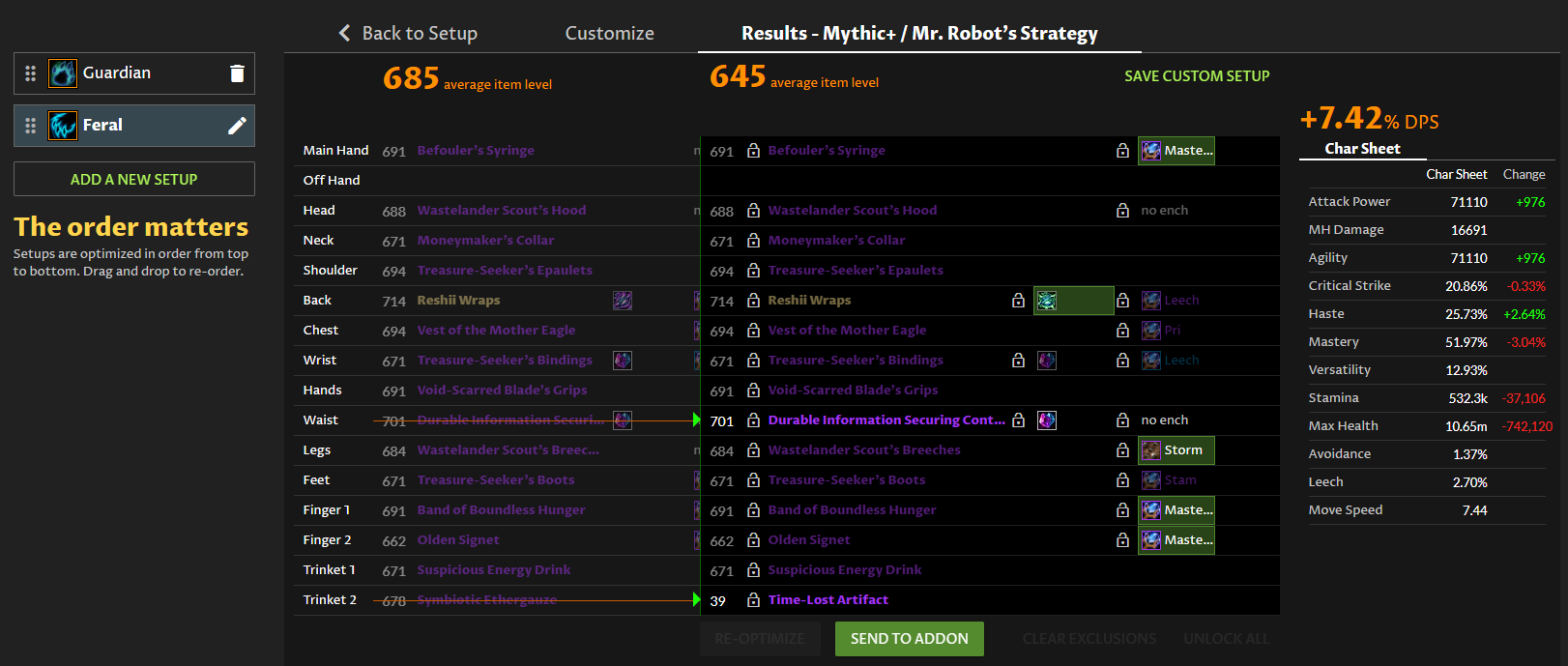Image resolution: width=1568 pixels, height=666 pixels.
Task: Click the Feral spec icon
Action: (63, 126)
